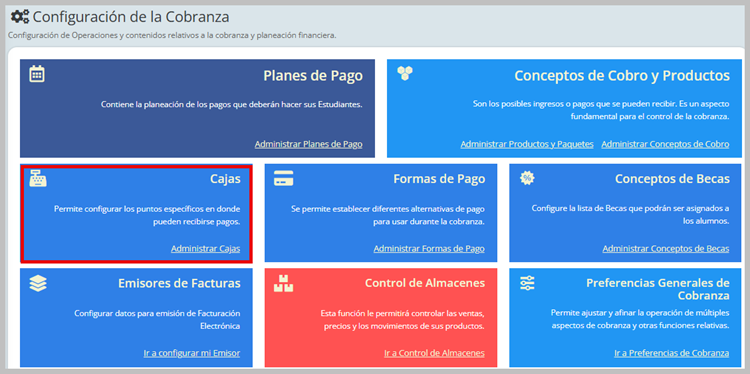Click the Formas de Pago card title
The width and height of the screenshot is (750, 374).
(439, 179)
